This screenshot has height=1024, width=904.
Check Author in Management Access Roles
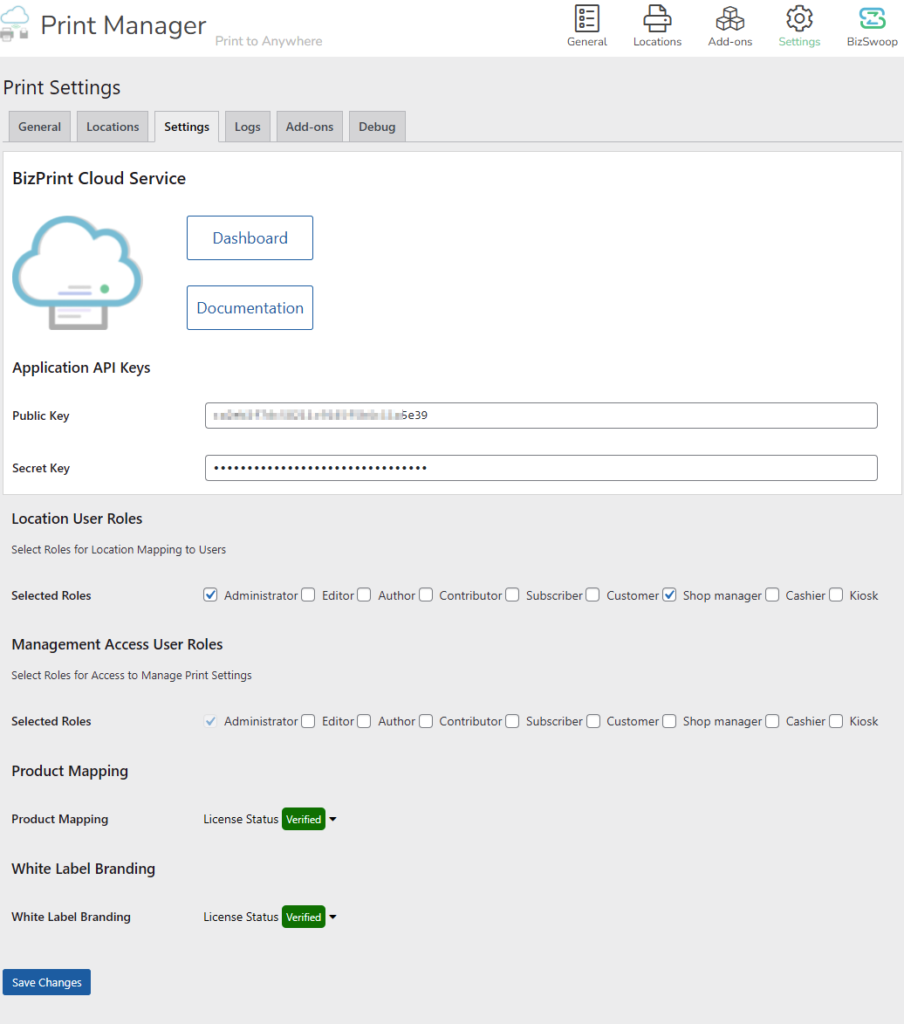364,721
